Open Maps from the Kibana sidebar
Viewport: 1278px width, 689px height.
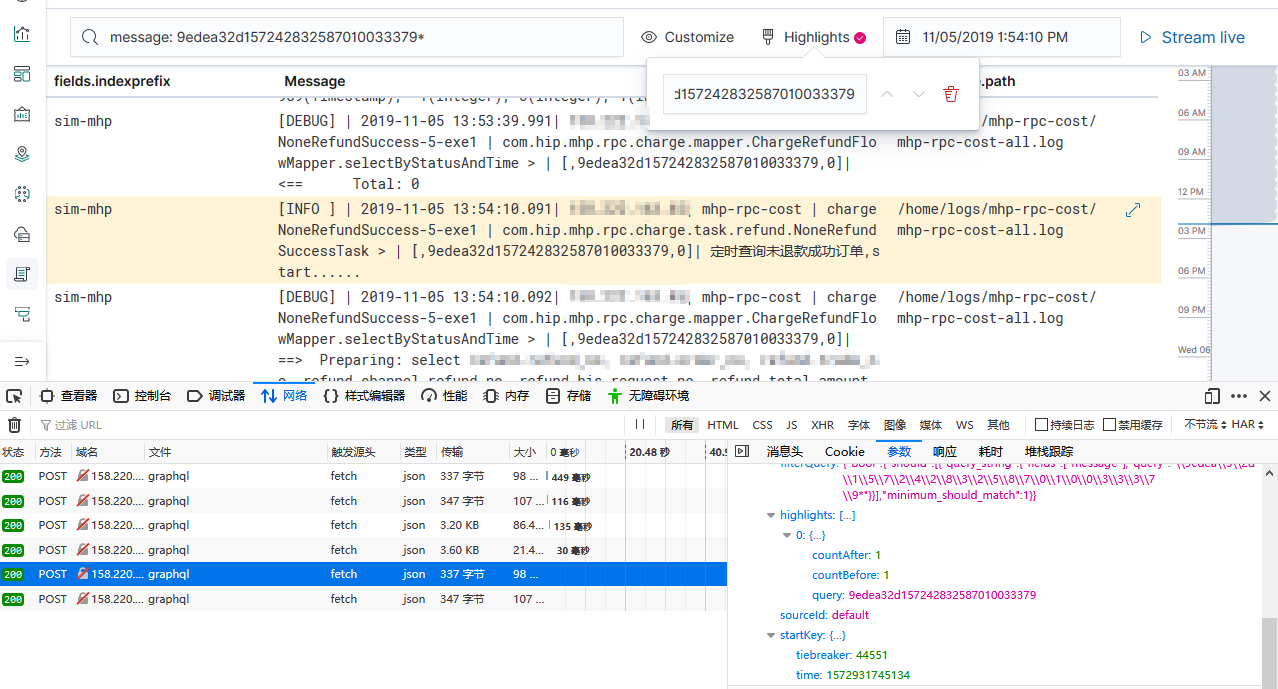point(22,154)
